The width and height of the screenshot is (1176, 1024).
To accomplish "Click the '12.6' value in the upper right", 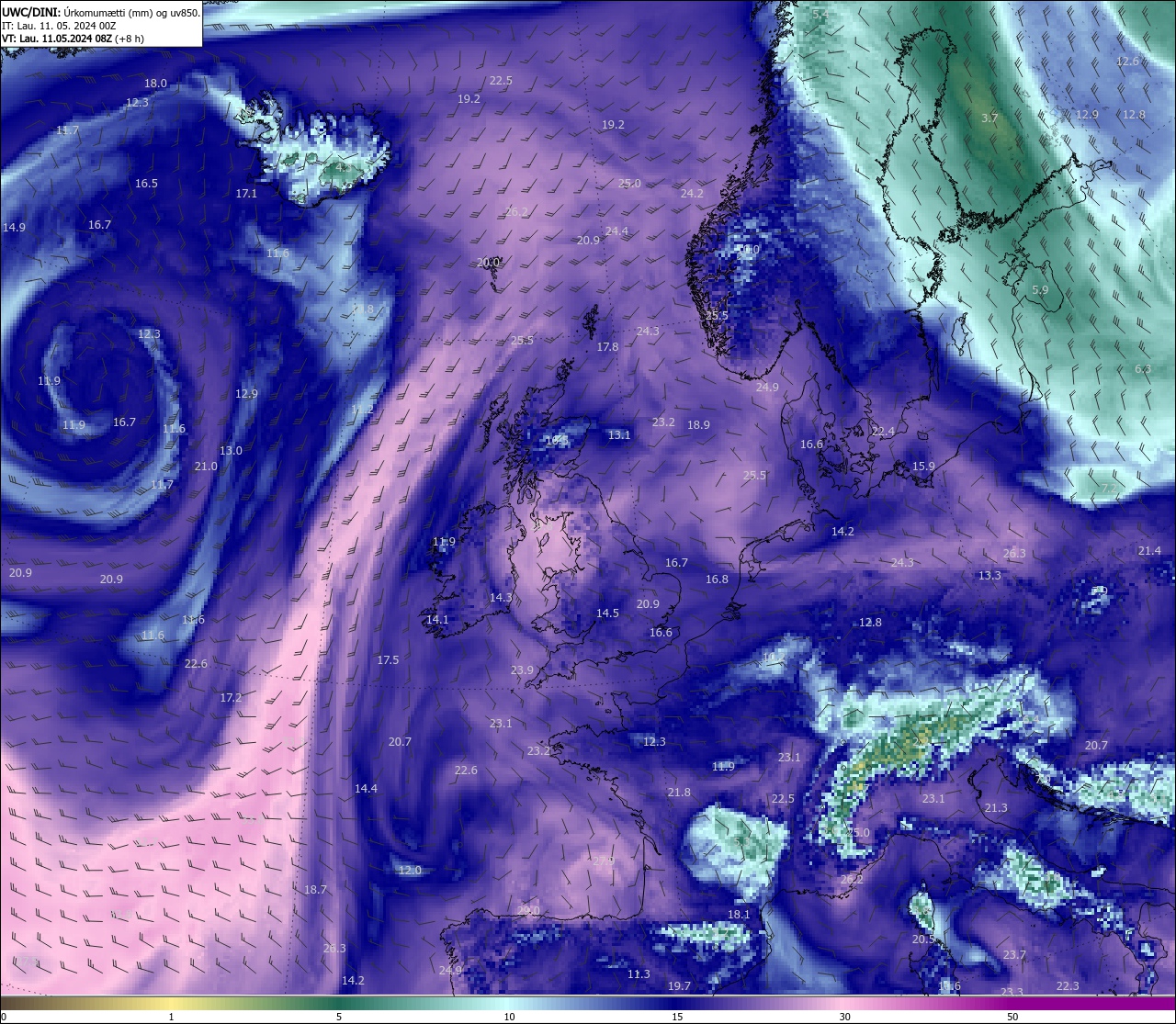I will (x=1127, y=62).
